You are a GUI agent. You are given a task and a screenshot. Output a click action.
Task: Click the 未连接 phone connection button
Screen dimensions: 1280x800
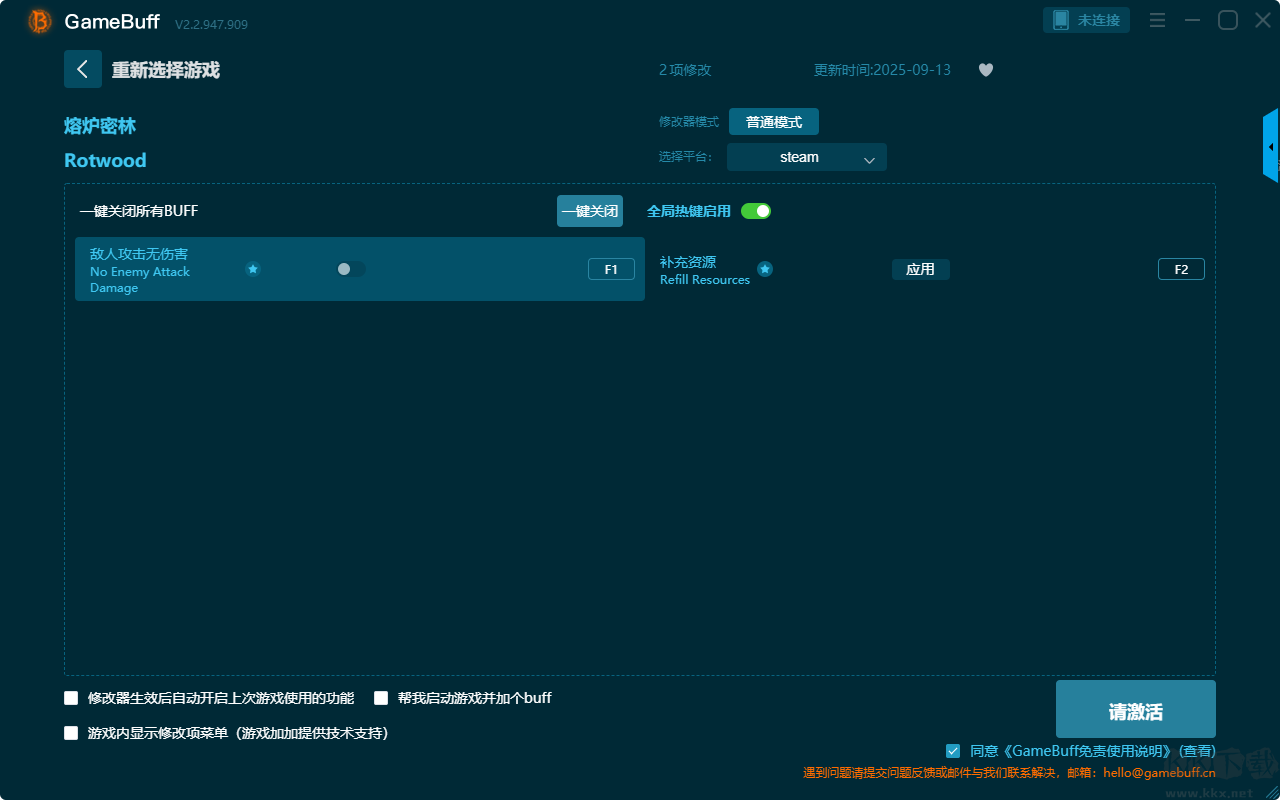tap(1087, 20)
